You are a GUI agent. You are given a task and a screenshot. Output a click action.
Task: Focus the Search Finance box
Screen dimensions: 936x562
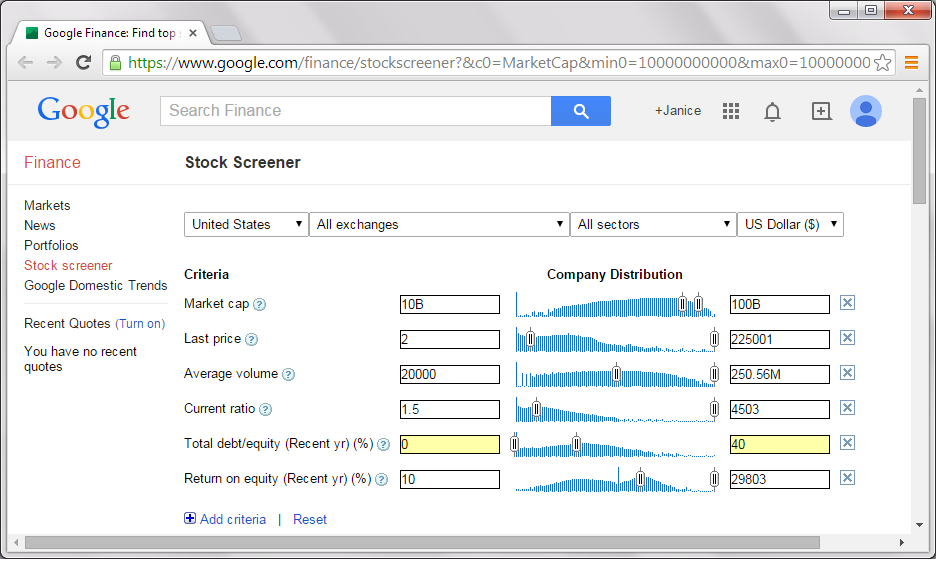tap(356, 111)
